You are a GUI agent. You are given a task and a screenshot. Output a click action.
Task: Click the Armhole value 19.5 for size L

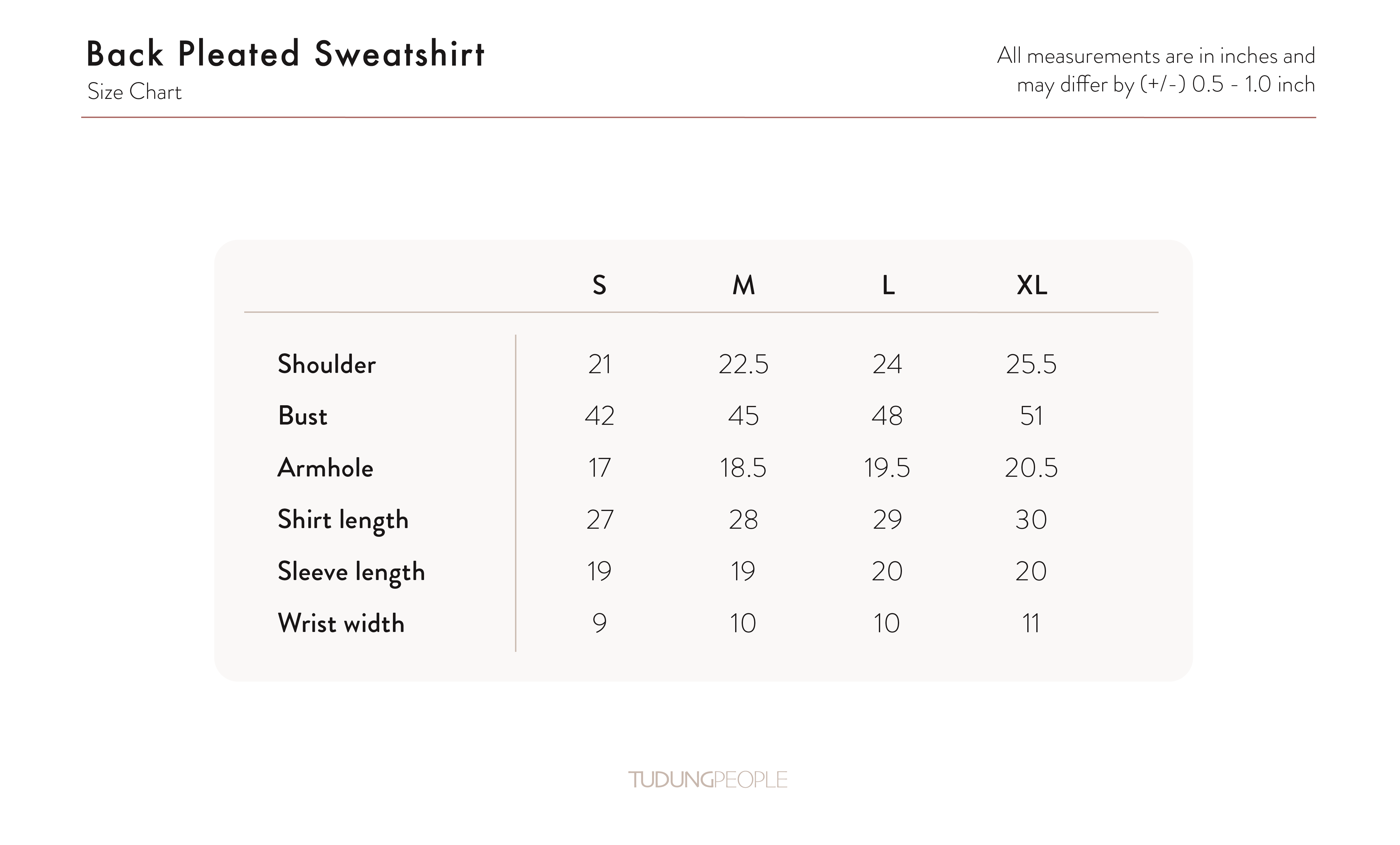(887, 468)
